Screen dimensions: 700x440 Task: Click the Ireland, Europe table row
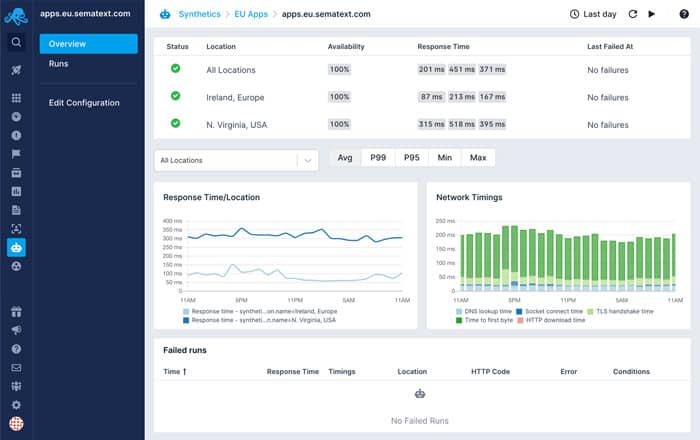tap(422, 97)
